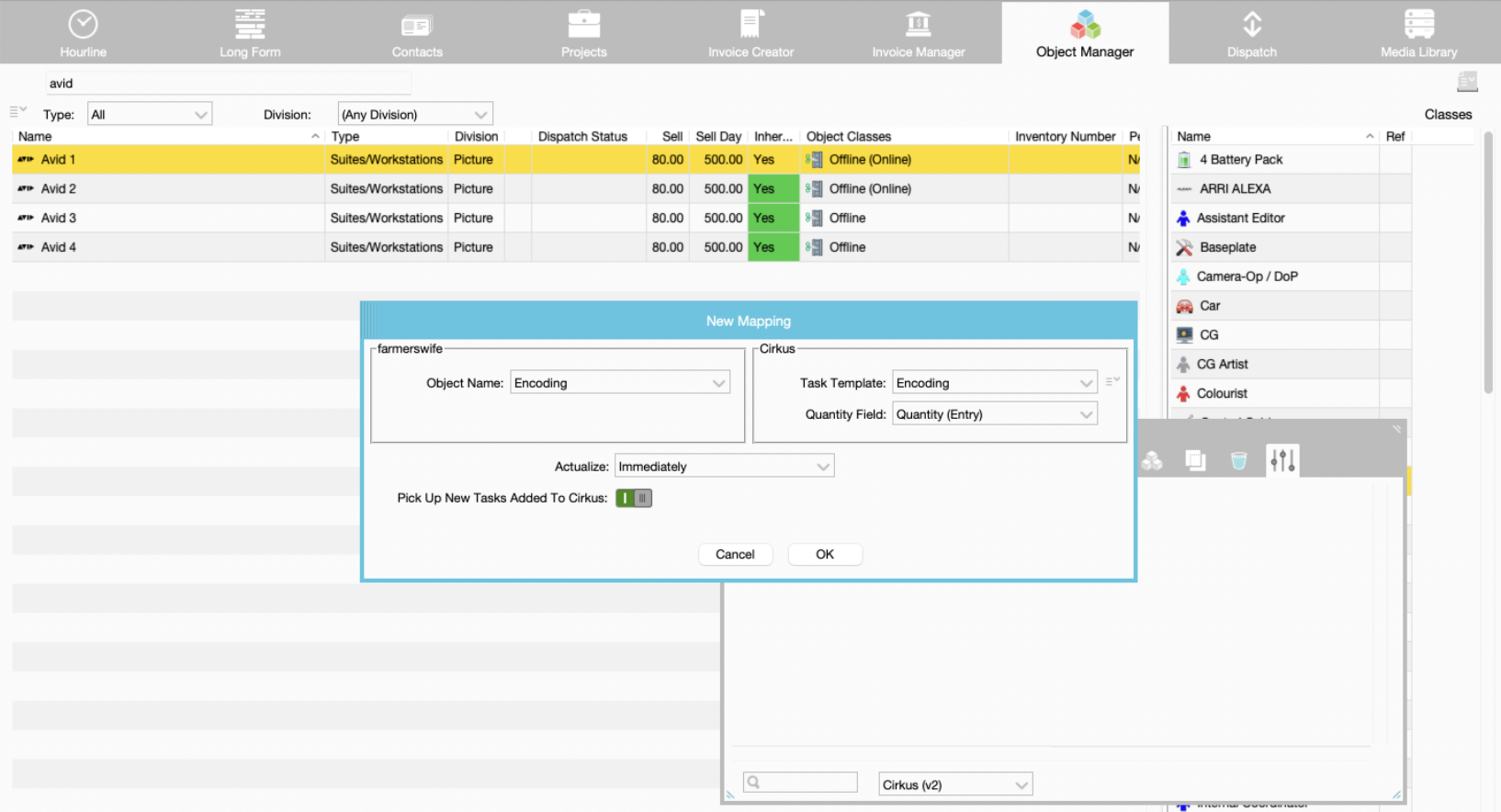Select the Avid 1 row icon

(x=26, y=159)
